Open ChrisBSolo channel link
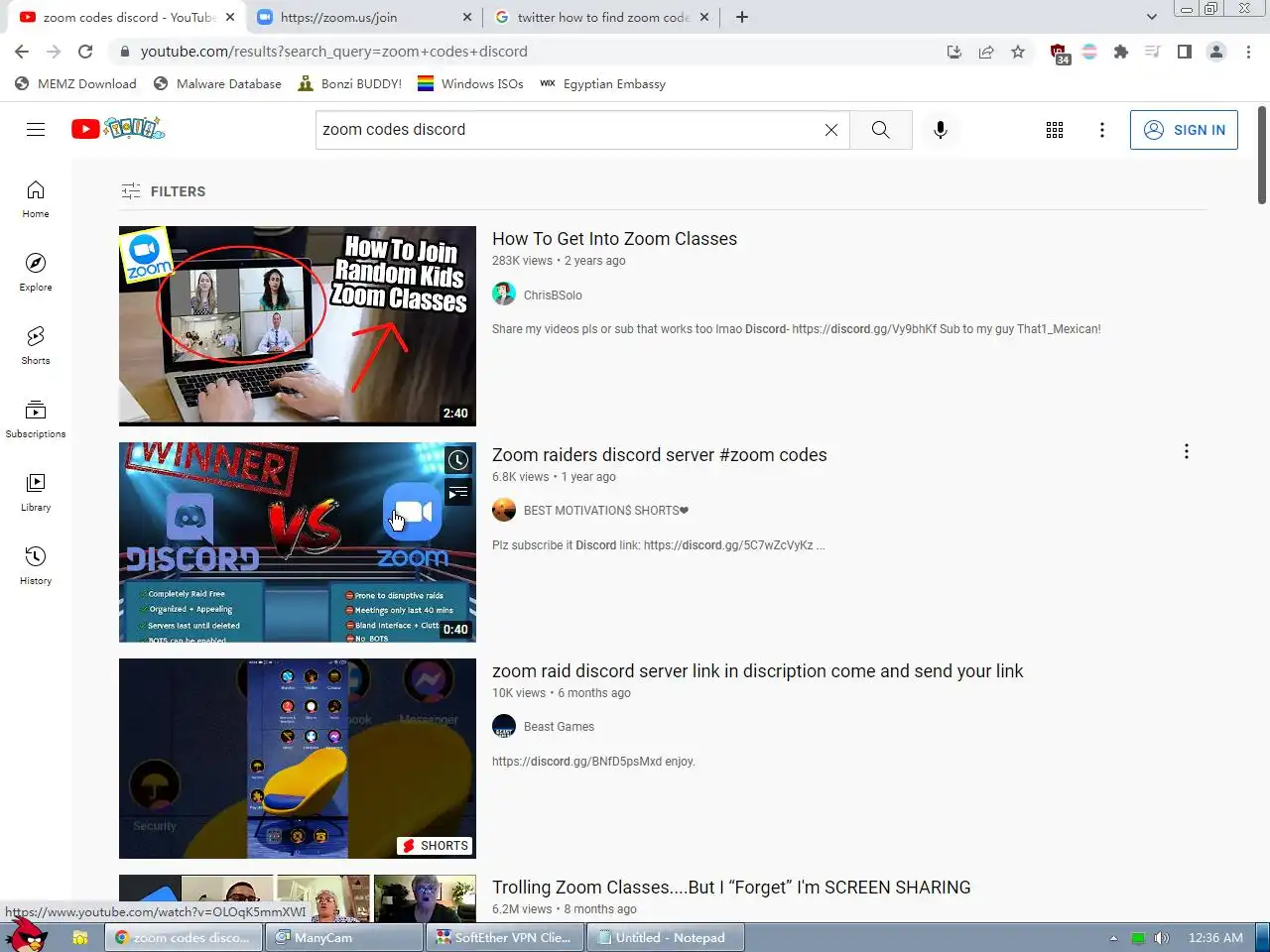Screen dimensions: 1270x952 pyautogui.click(x=553, y=296)
